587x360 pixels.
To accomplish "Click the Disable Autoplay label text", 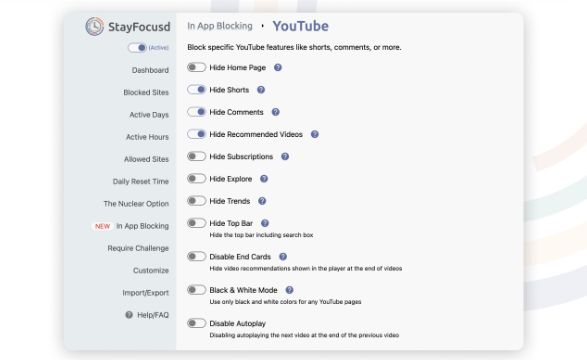I will pos(238,323).
